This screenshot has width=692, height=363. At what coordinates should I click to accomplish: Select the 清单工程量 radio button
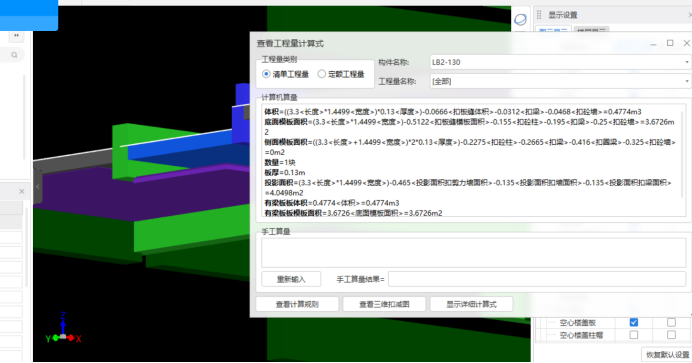[x=266, y=74]
